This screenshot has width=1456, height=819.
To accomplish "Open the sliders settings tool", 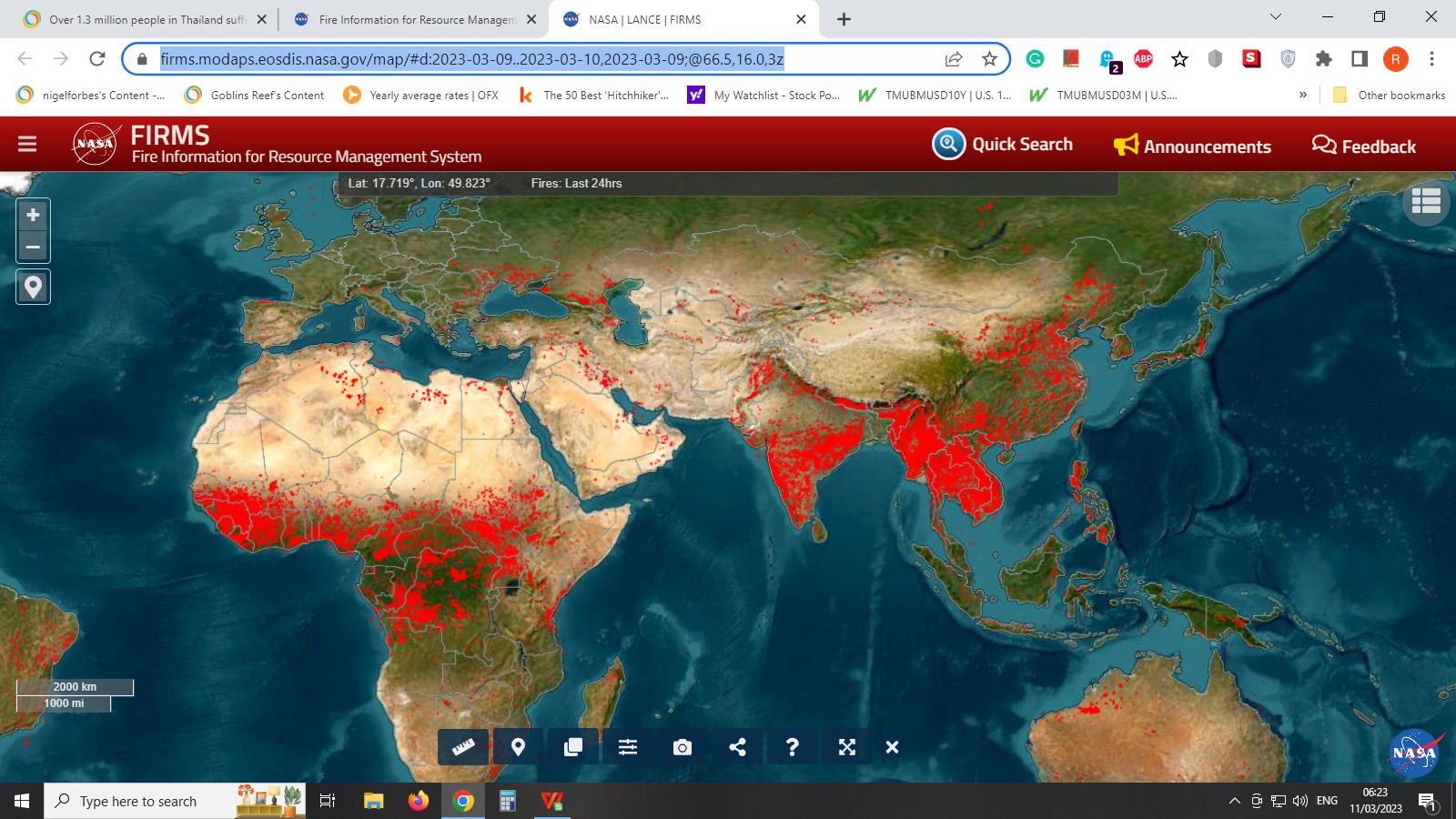I will (628, 747).
